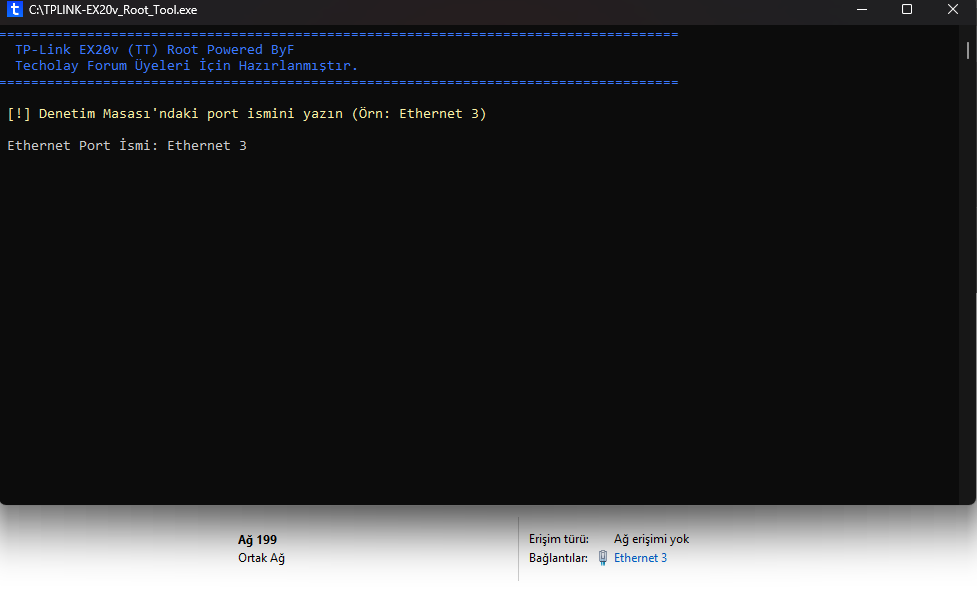Click the "Bağlantılar:" label
977x589 pixels.
click(x=558, y=558)
